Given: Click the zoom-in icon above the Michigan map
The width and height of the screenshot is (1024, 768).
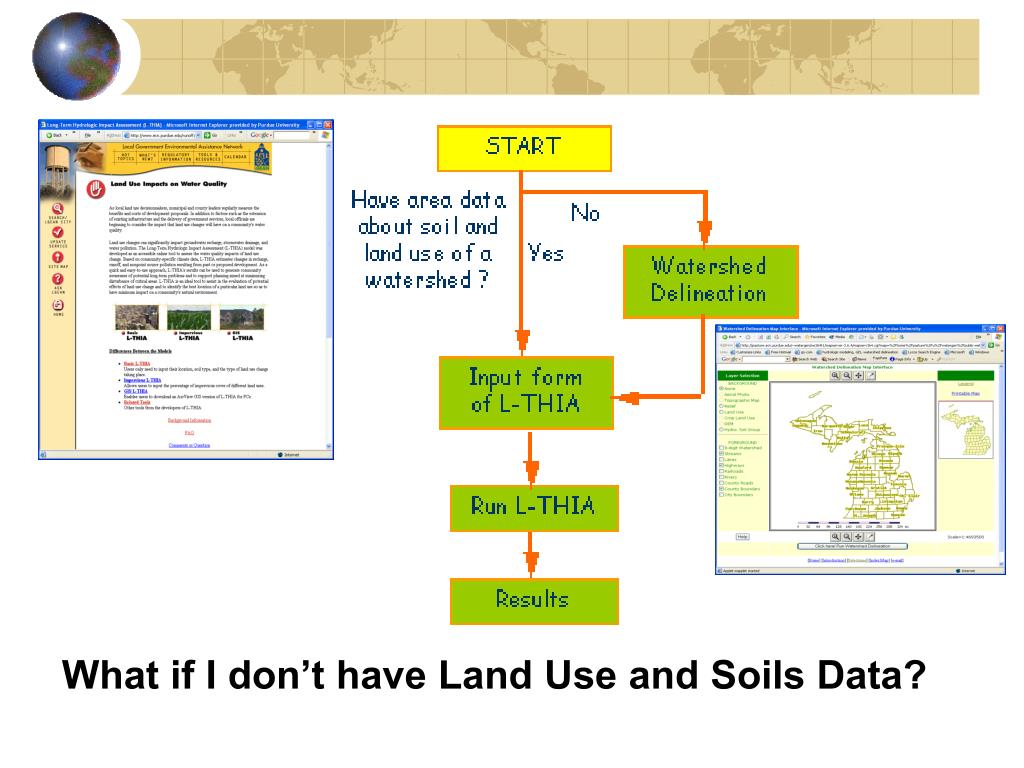Looking at the screenshot, I should click(835, 375).
